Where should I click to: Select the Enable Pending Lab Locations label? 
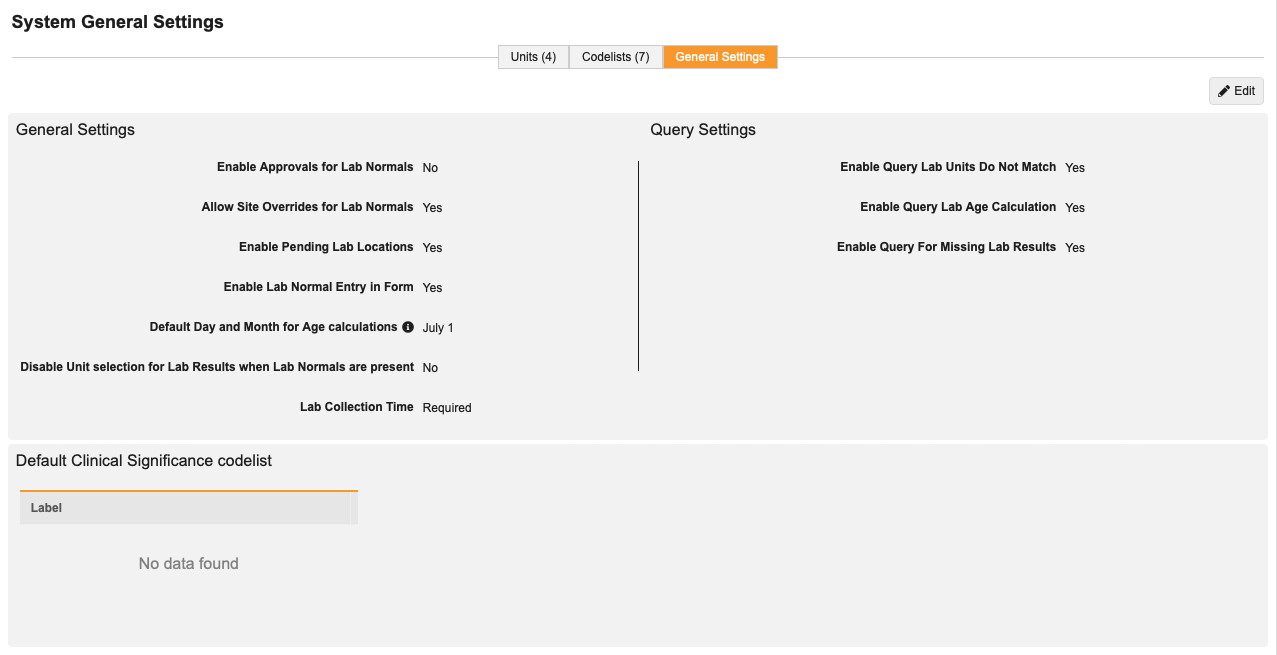coord(326,247)
